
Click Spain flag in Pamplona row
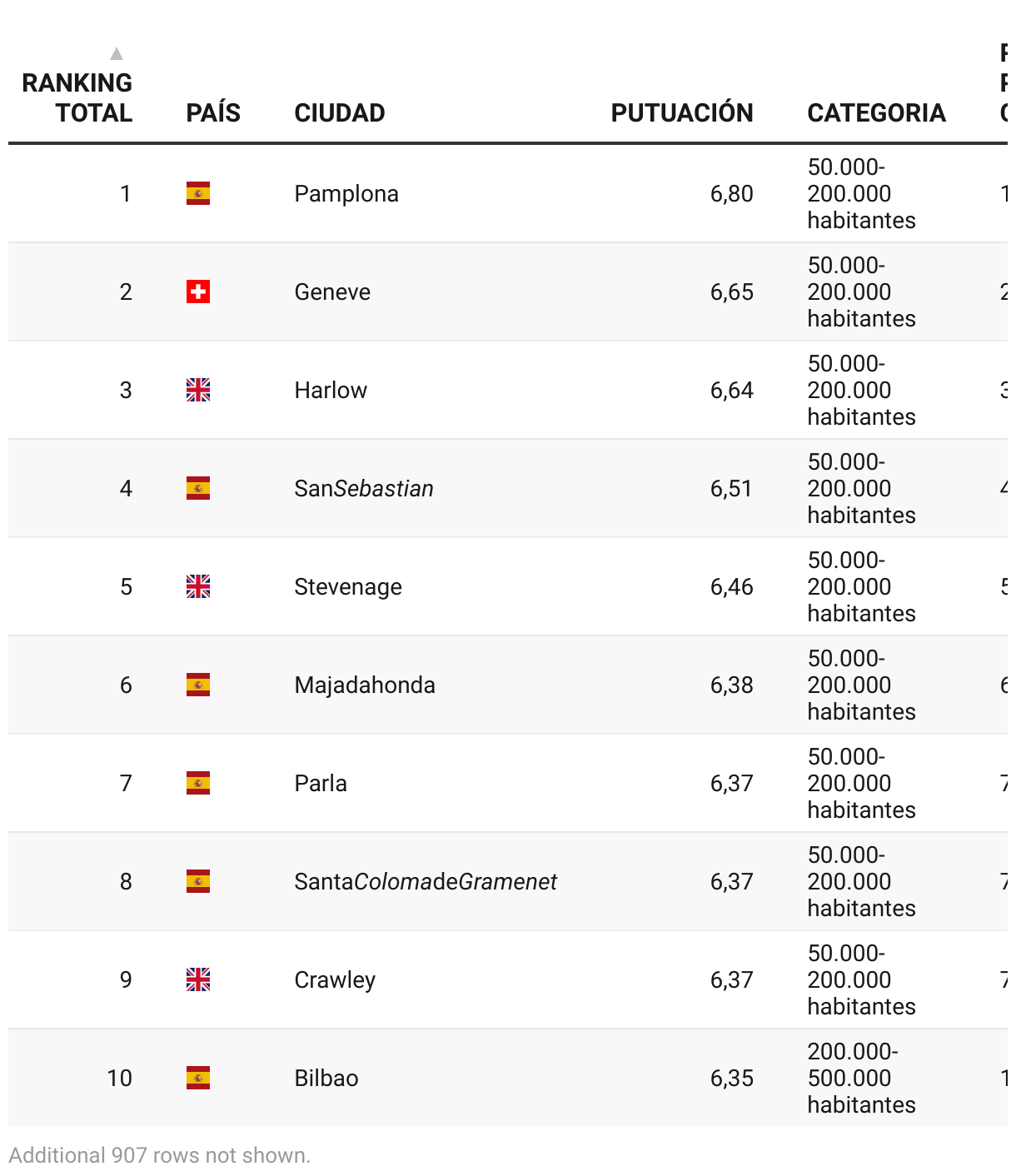(x=198, y=193)
